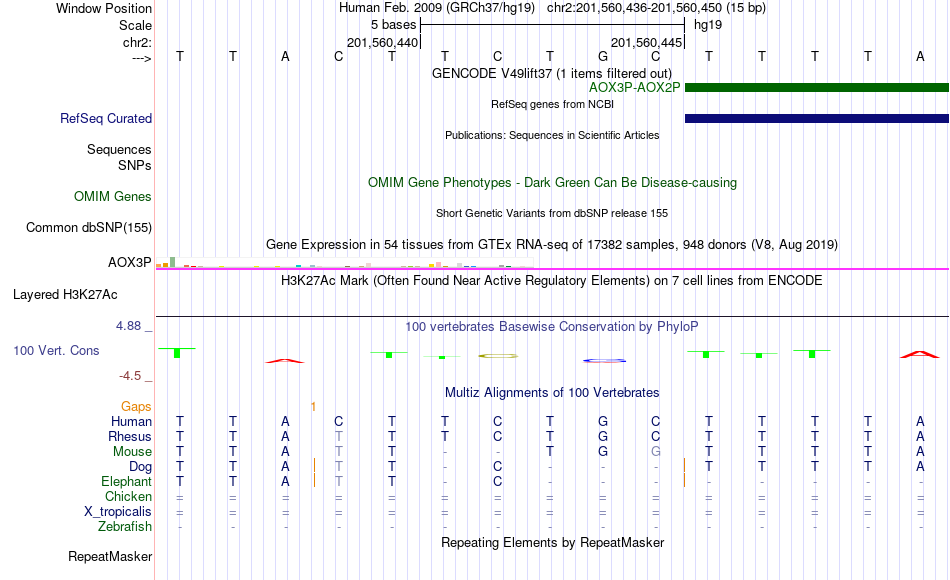The width and height of the screenshot is (950, 580).
Task: Click the 201,560,440 coordinate label
Action: click(x=382, y=43)
